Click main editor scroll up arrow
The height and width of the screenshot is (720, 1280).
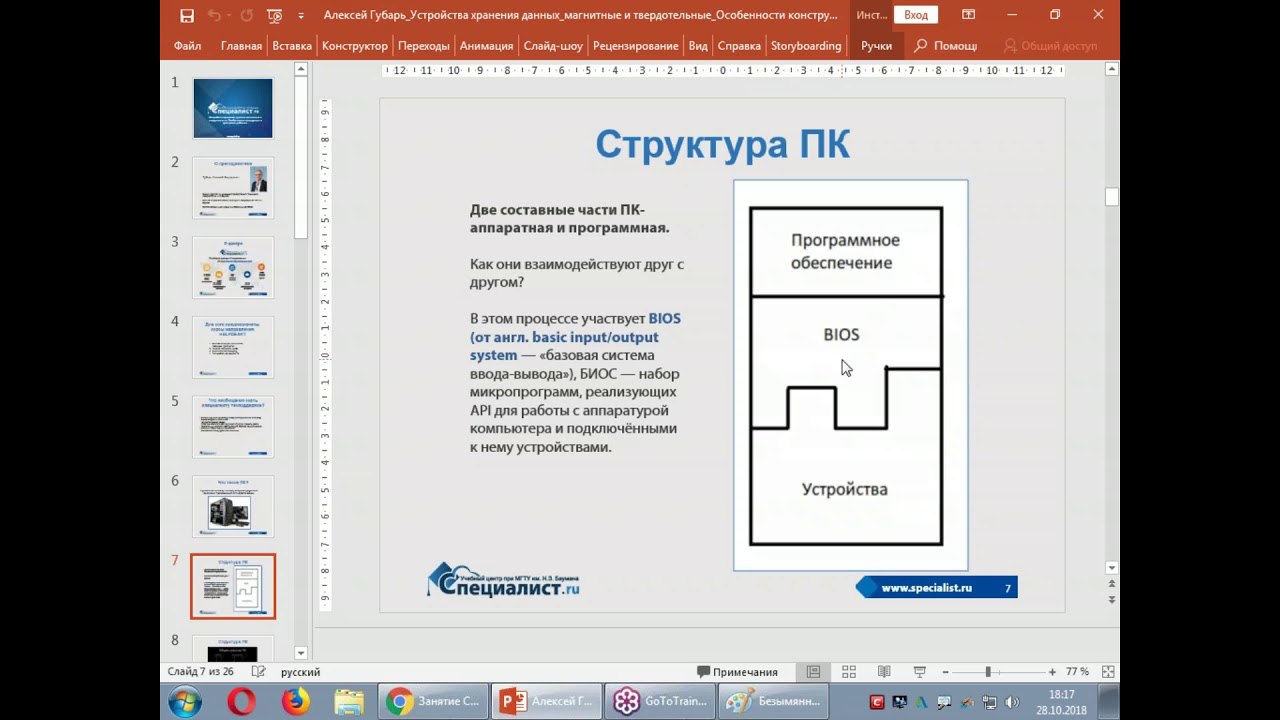[1112, 69]
